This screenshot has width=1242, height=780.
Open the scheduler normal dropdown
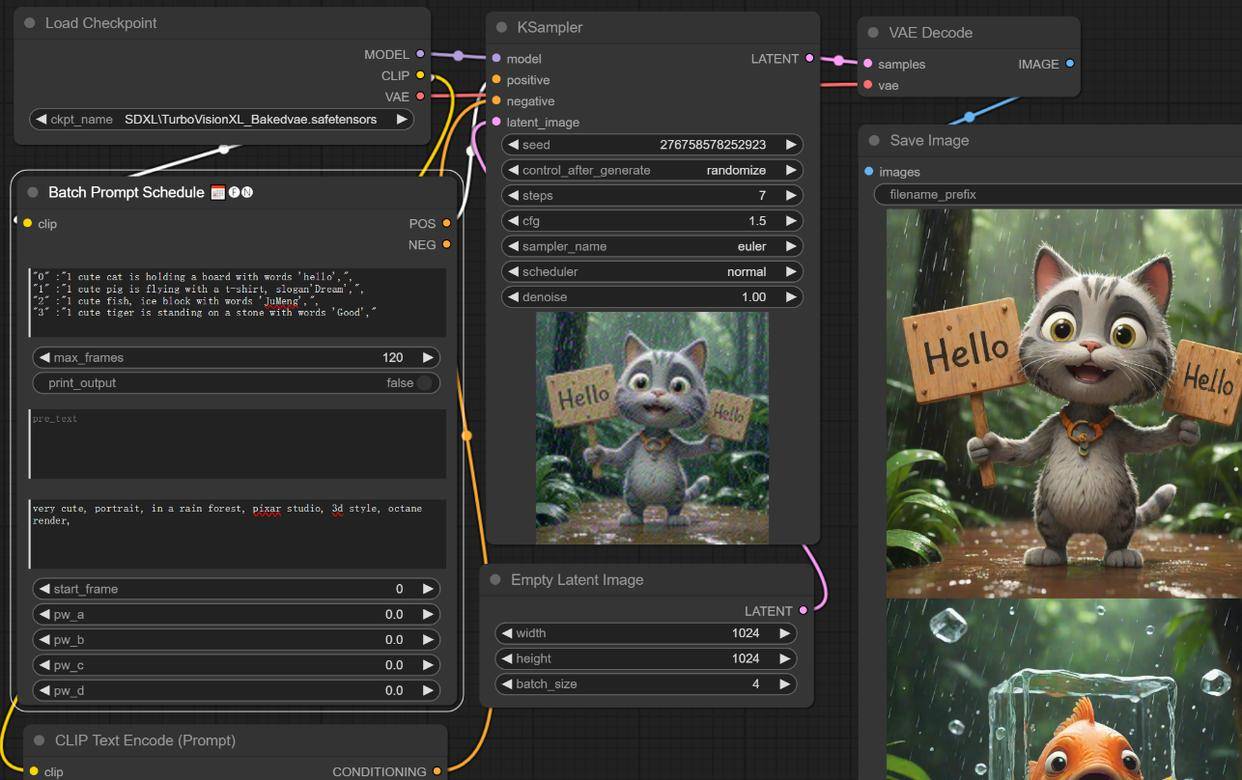coord(651,272)
